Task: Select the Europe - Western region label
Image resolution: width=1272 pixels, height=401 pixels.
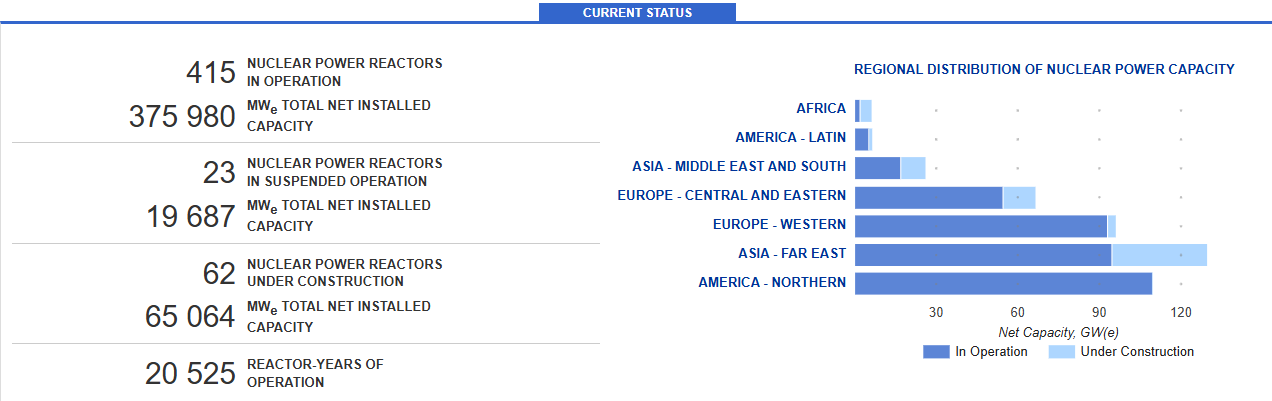Action: tap(779, 225)
